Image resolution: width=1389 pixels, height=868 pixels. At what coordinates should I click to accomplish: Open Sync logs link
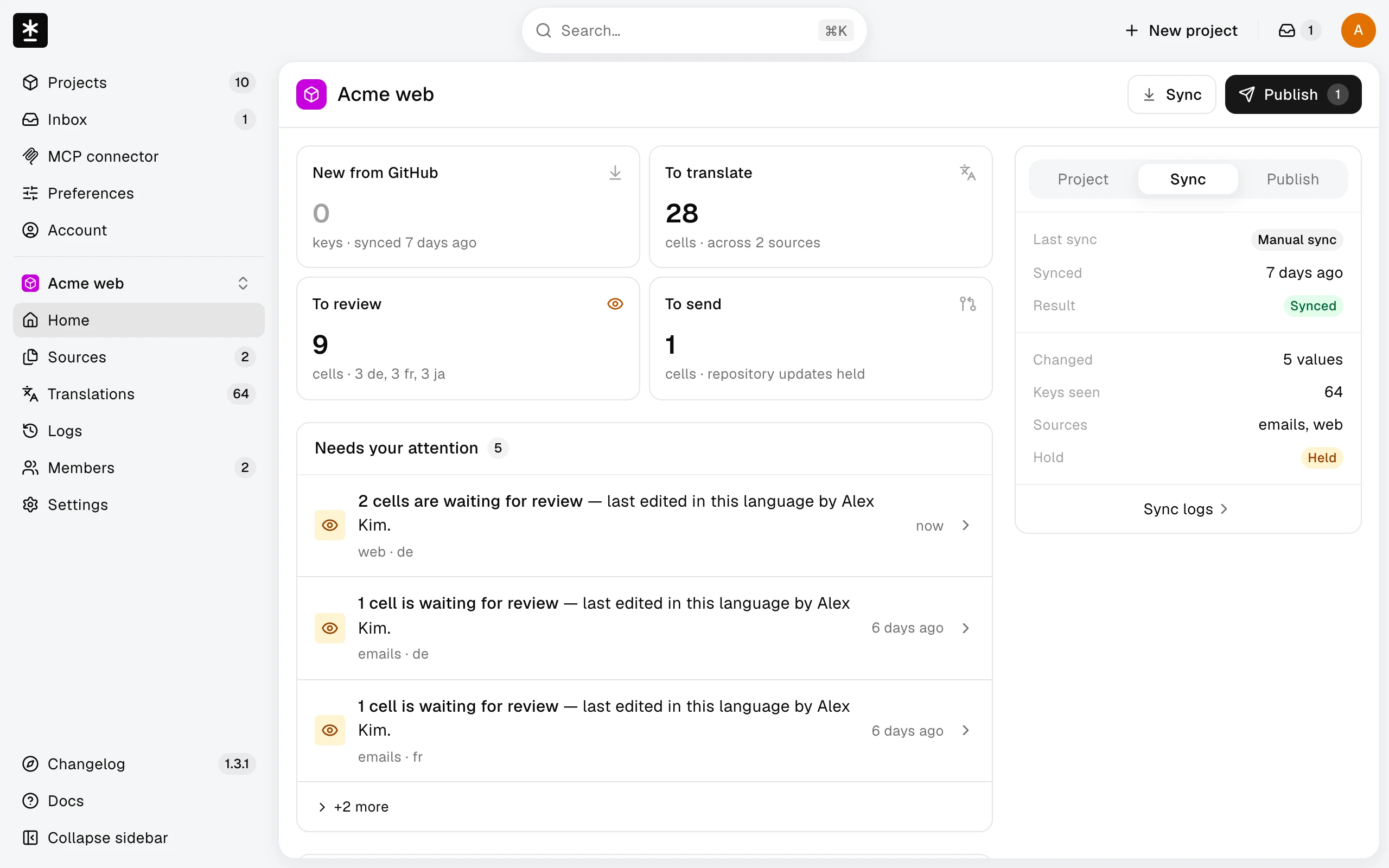point(1187,509)
